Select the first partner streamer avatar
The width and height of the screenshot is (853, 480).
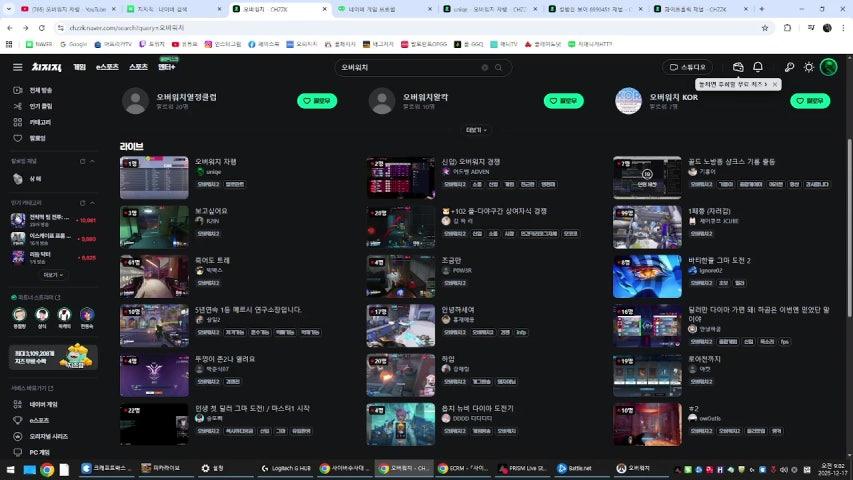[x=20, y=315]
